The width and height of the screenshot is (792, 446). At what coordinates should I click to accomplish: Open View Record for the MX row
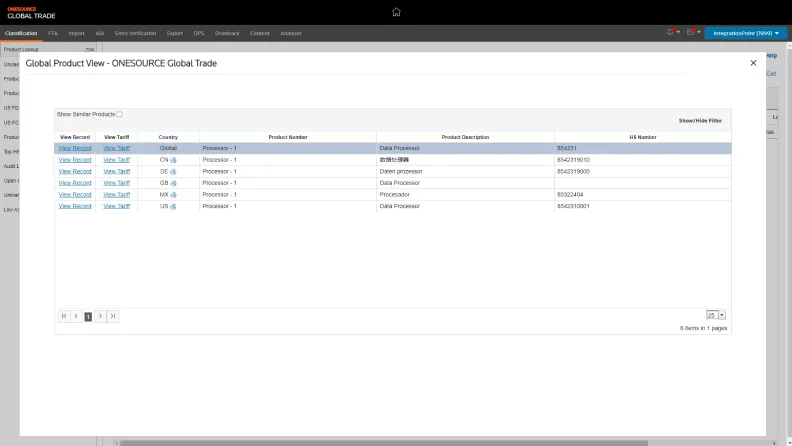tap(75, 195)
